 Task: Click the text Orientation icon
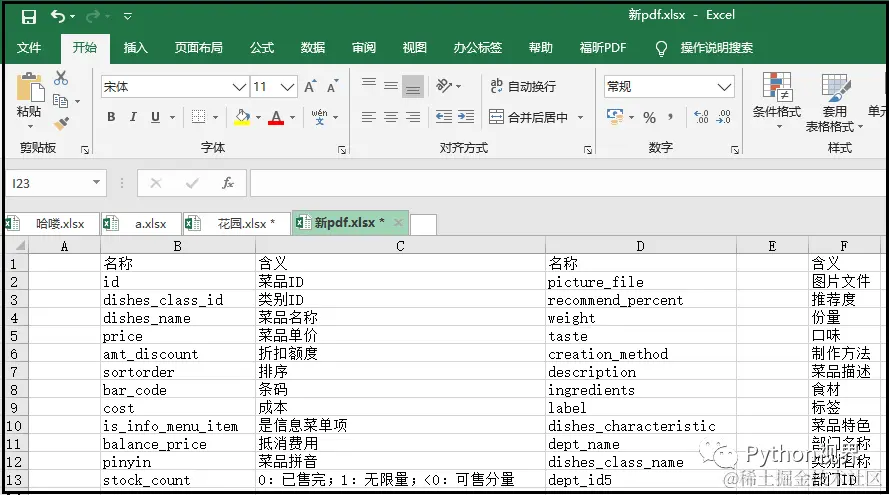click(x=444, y=86)
